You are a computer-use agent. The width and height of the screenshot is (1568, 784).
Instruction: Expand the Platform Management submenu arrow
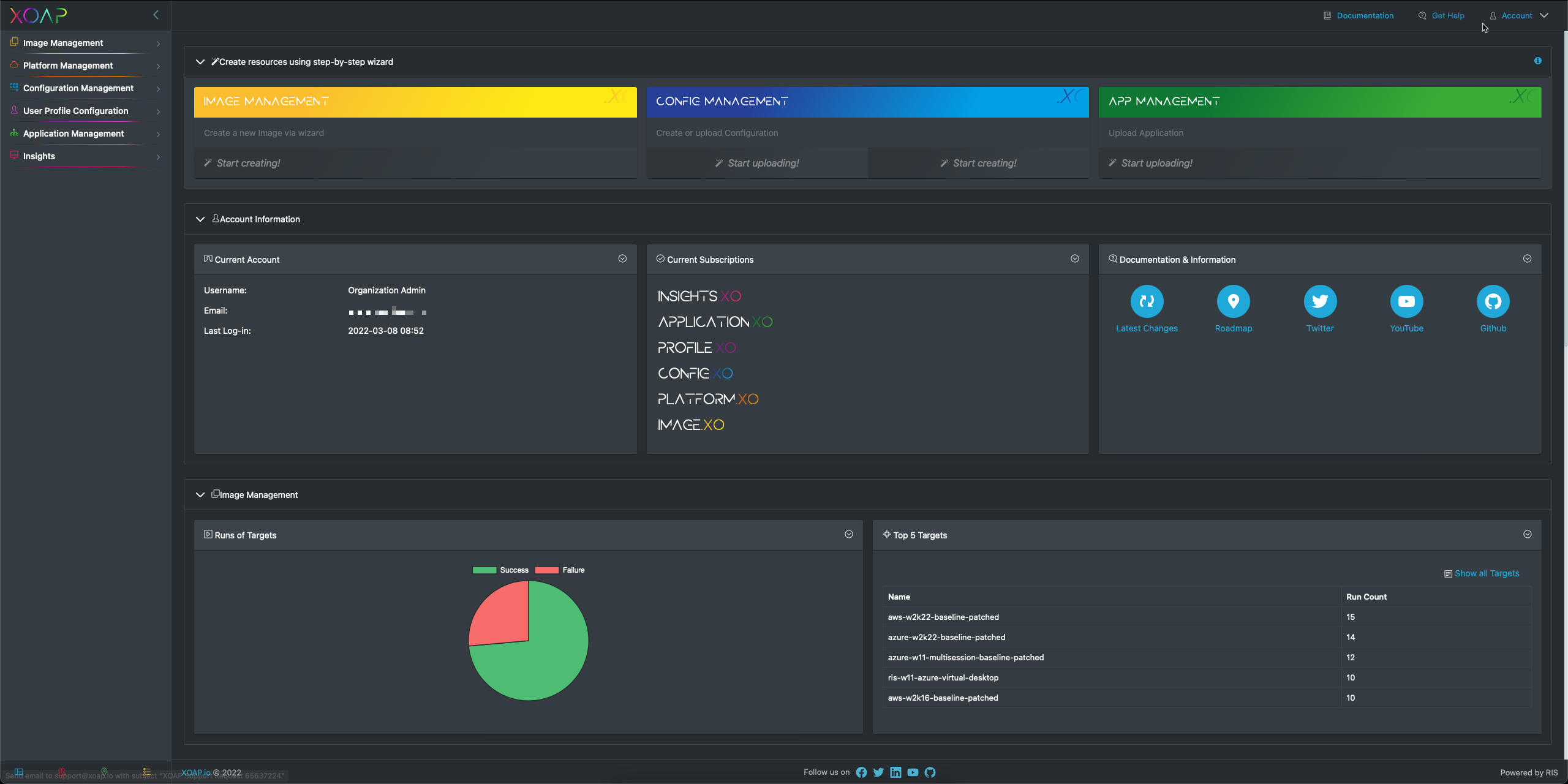click(158, 66)
